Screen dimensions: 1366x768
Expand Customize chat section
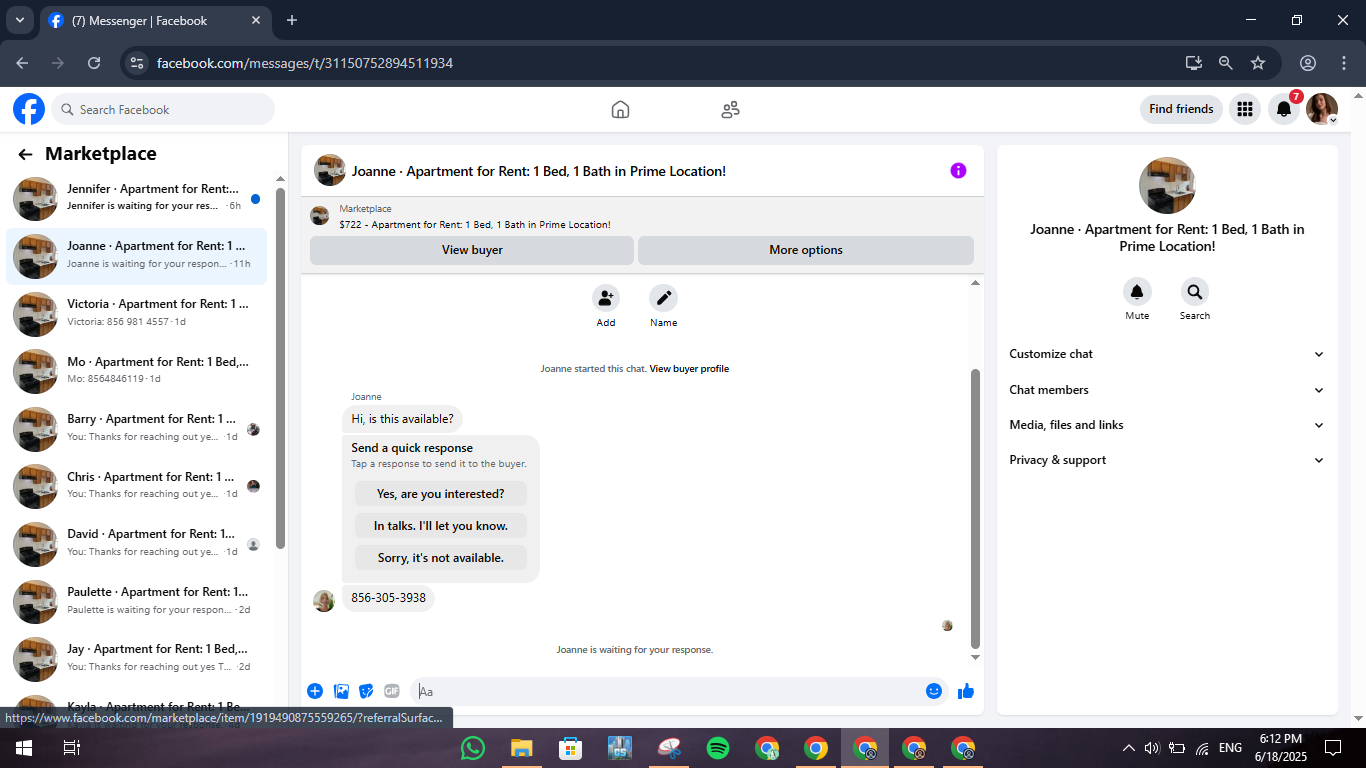tap(1167, 354)
